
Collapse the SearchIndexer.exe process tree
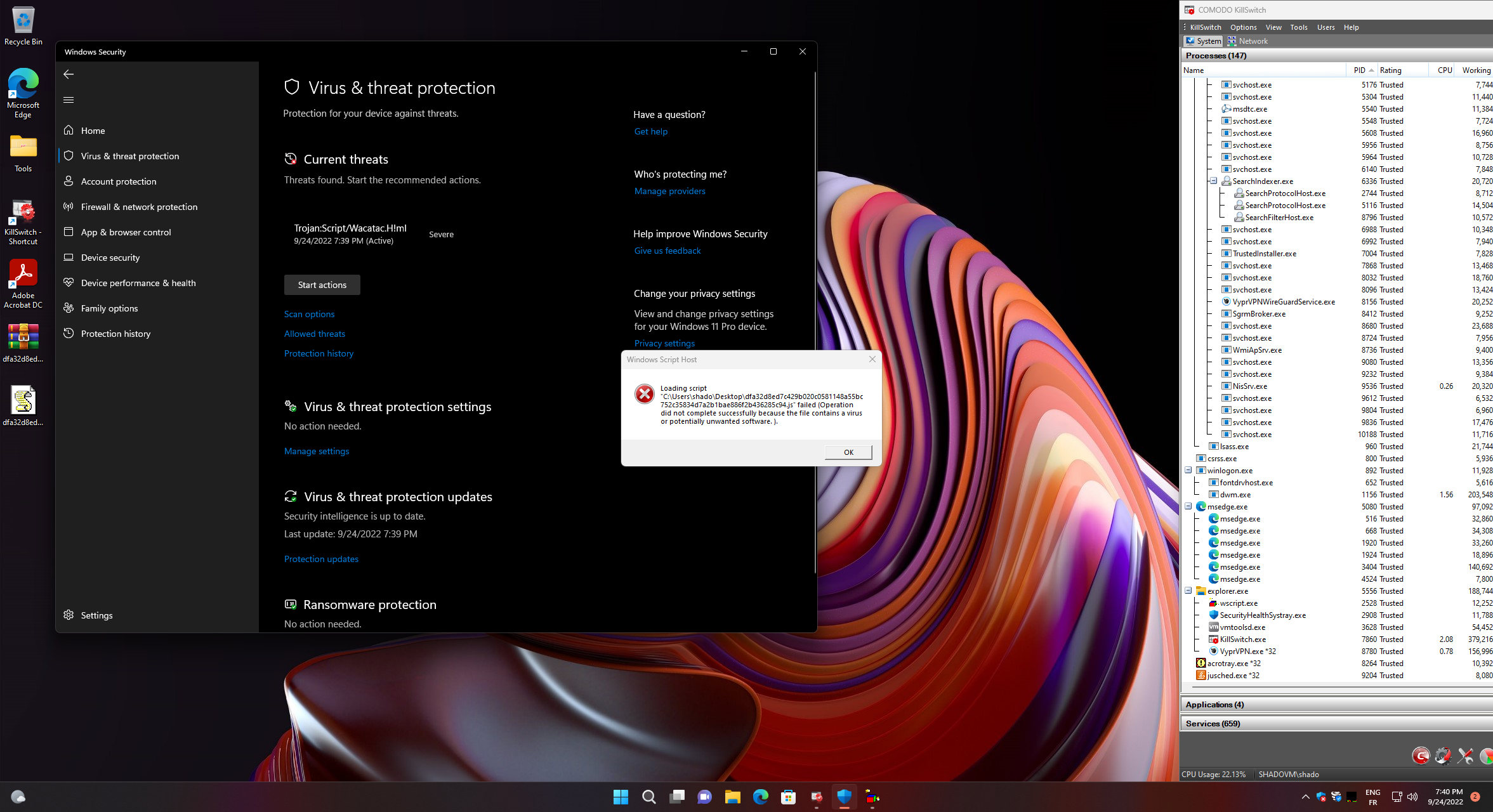point(1213,181)
